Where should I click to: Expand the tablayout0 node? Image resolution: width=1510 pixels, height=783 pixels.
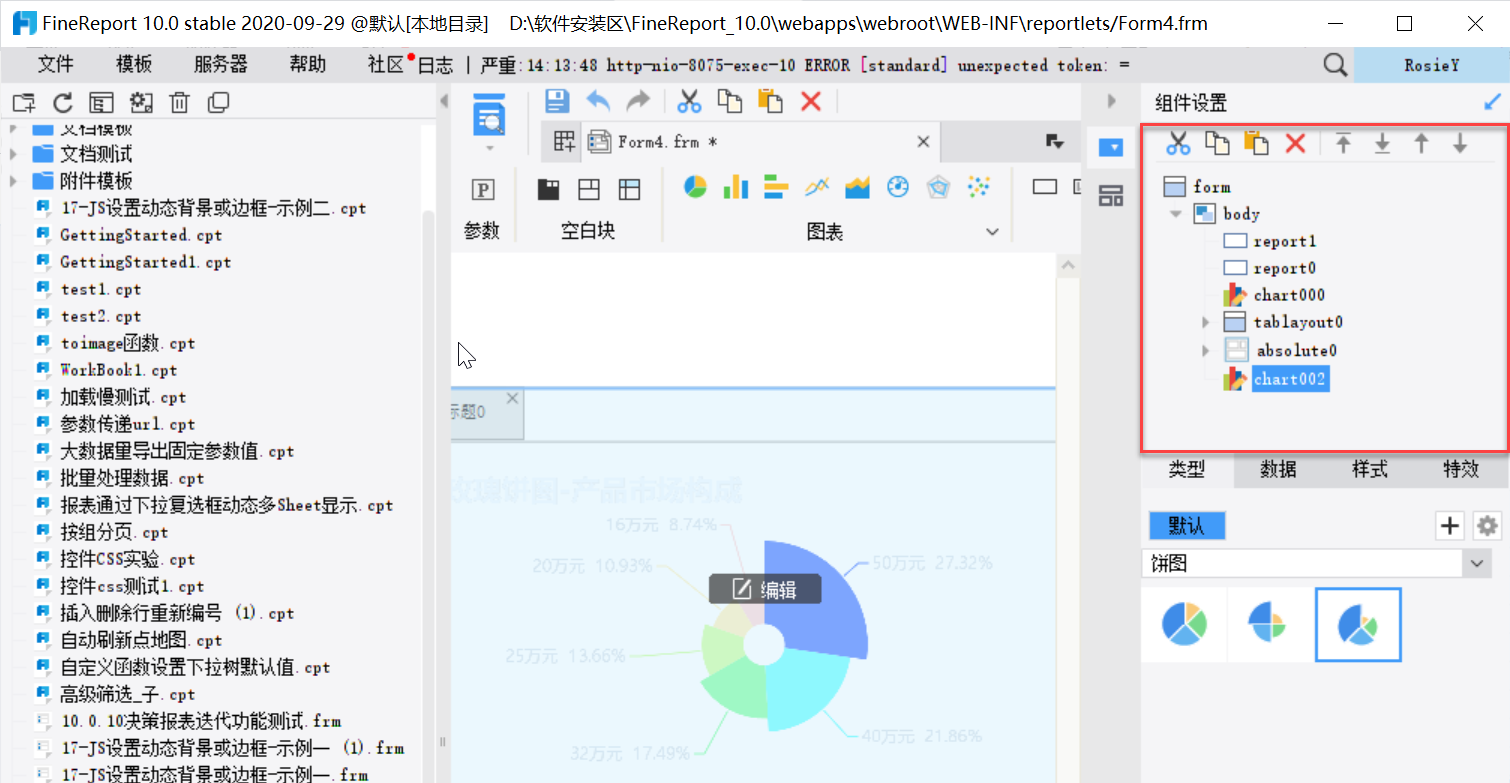(1206, 322)
